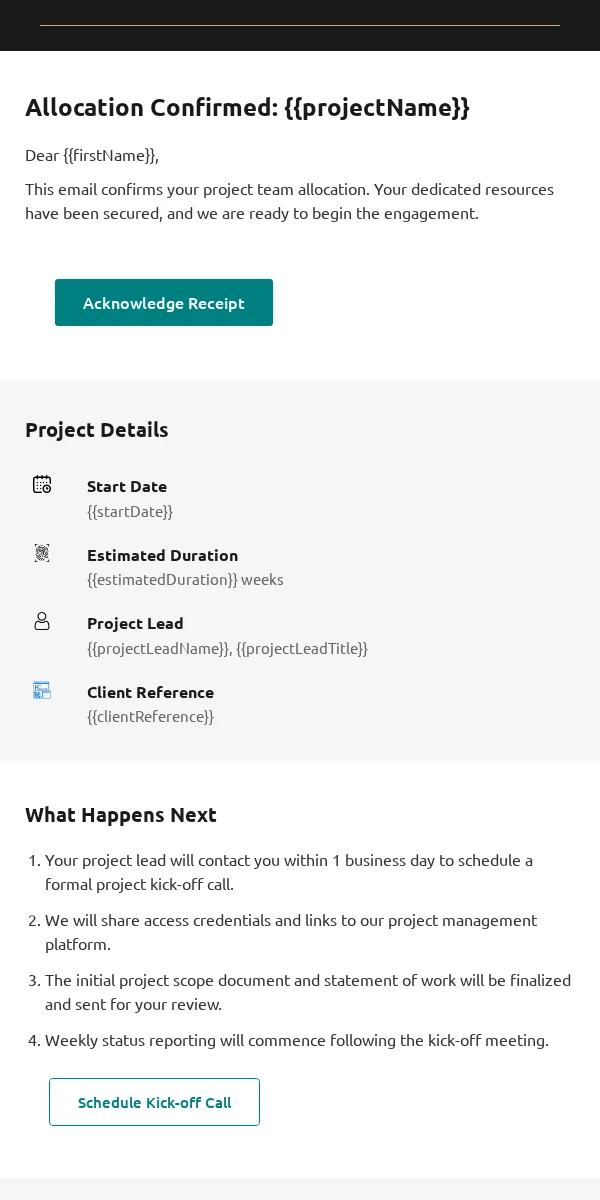Screen dimensions: 600x1200
Task: Click the person icon beside Project Lead
Action: [42, 622]
